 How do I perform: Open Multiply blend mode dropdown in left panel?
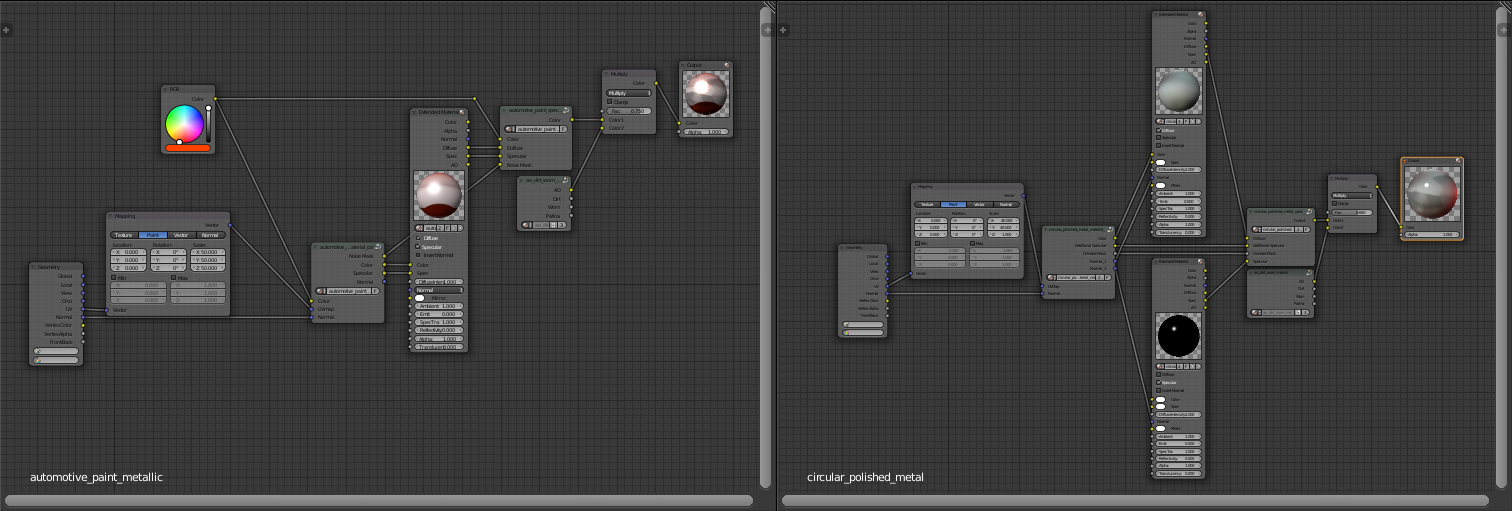pyautogui.click(x=629, y=92)
